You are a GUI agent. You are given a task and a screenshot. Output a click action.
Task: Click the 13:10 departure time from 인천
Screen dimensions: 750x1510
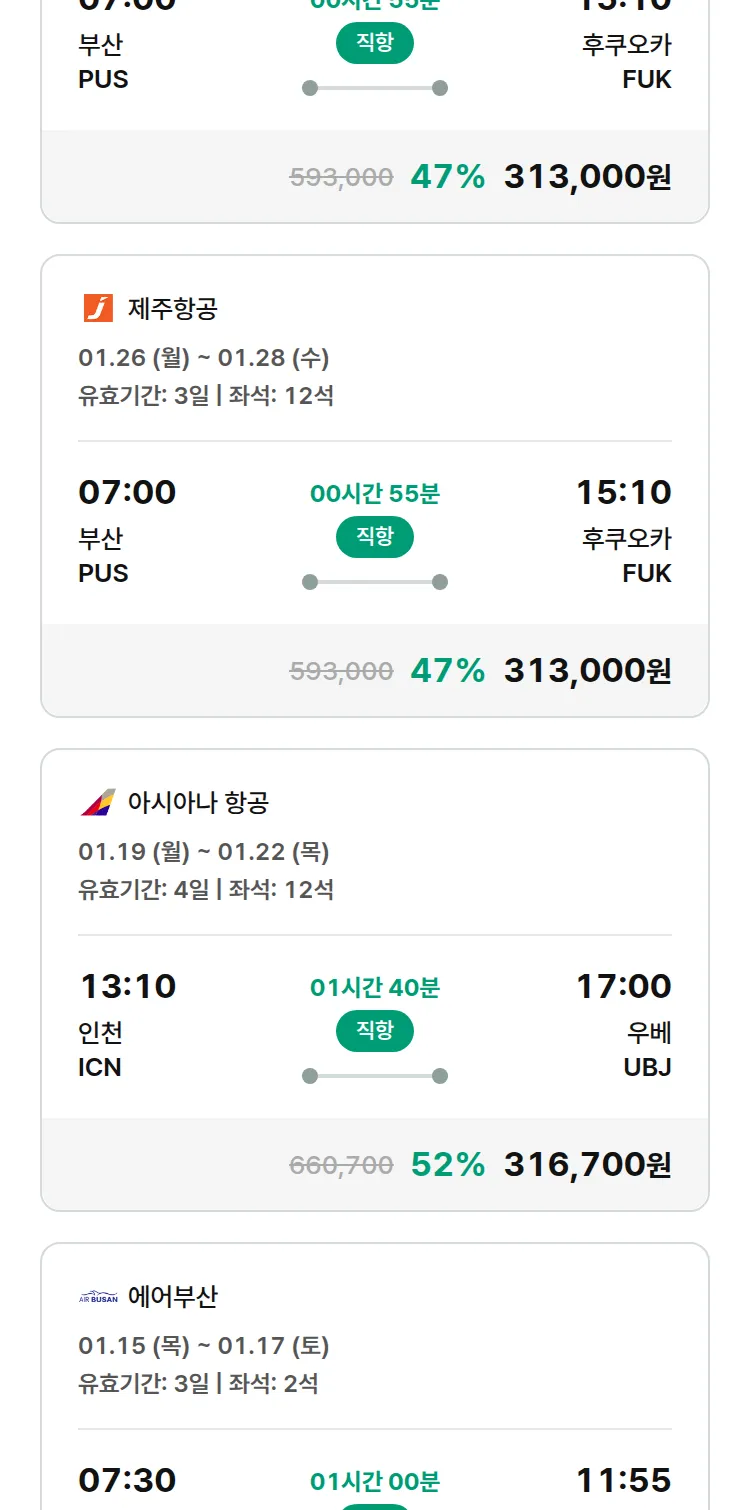click(x=128, y=986)
